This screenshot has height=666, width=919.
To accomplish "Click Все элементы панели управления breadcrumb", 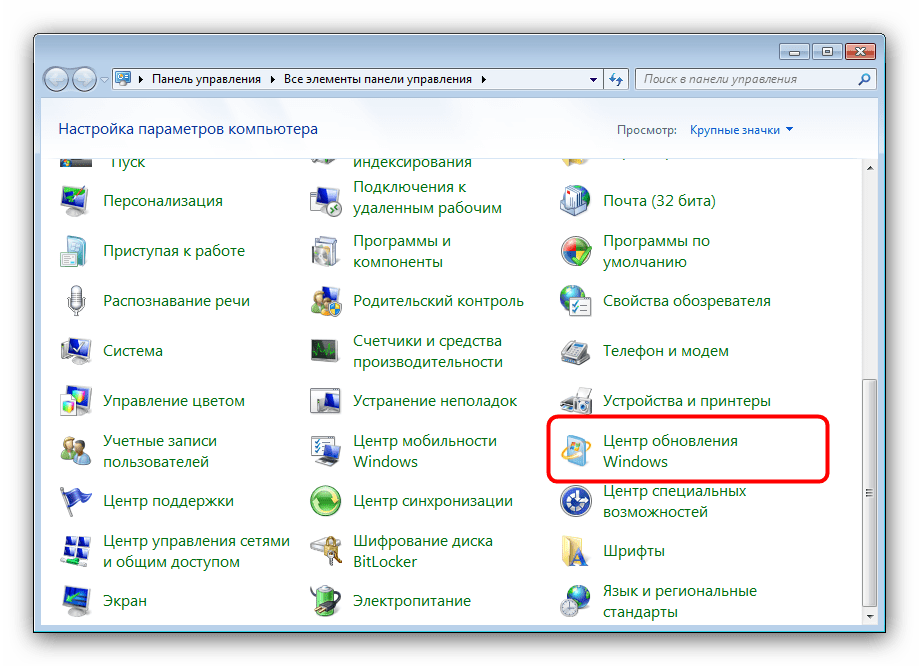I will [x=379, y=79].
